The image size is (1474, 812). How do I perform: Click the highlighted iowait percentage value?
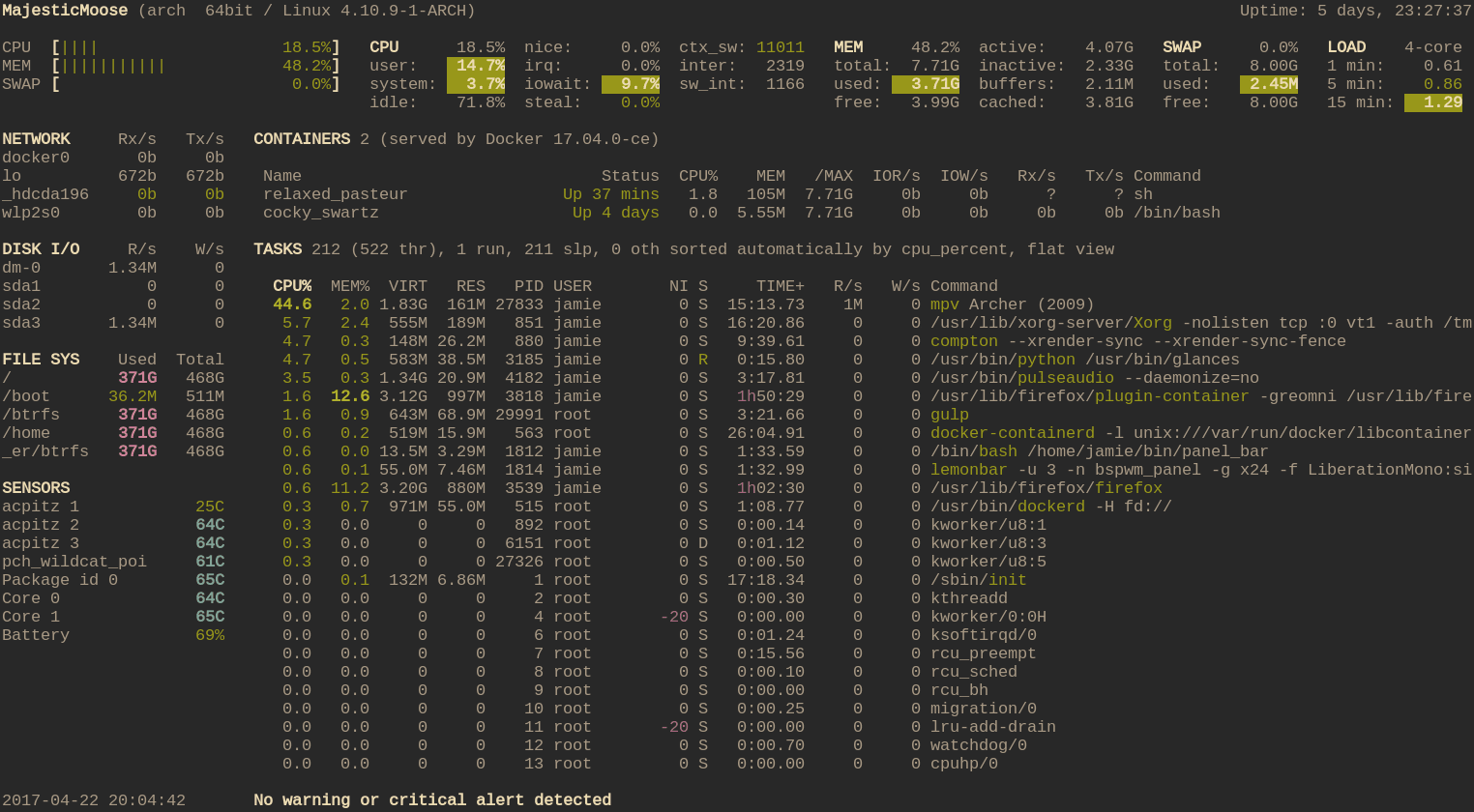631,84
